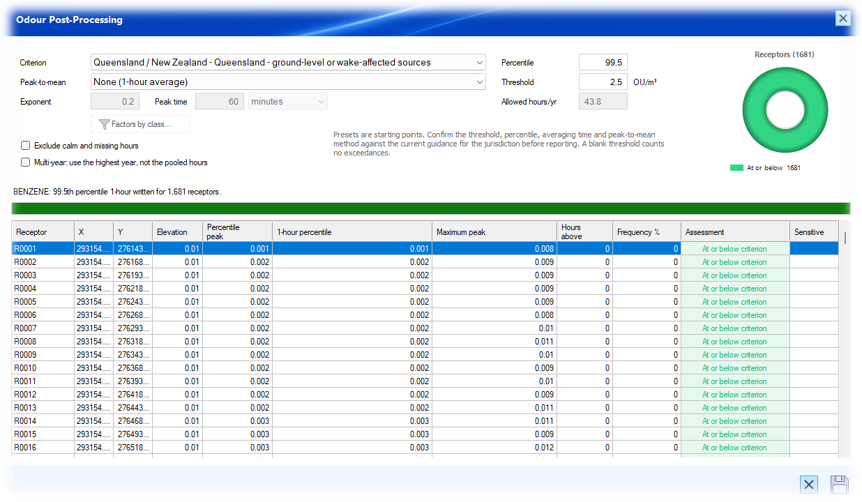This screenshot has width=862, height=502.
Task: Open the minutes unit dropdown
Action: click(288, 102)
